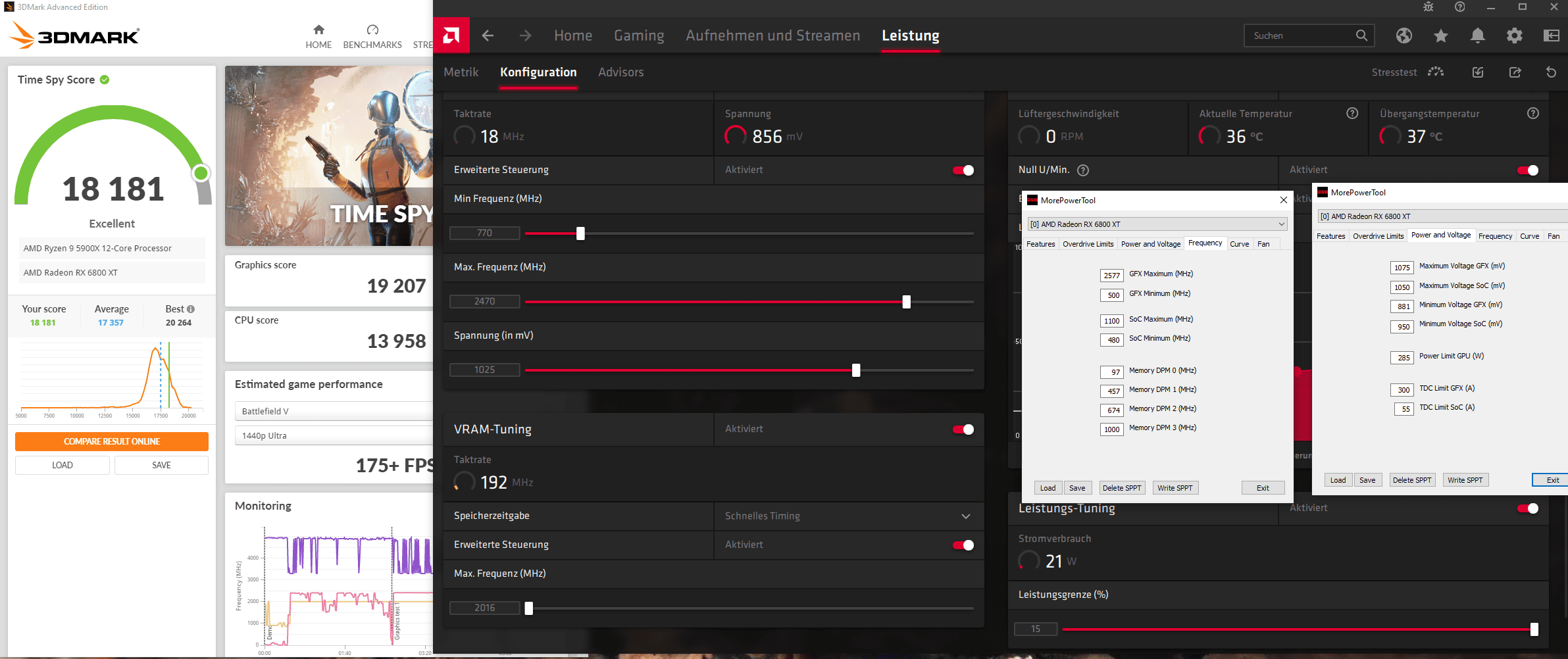Switch to the Gaming tab

tap(639, 36)
